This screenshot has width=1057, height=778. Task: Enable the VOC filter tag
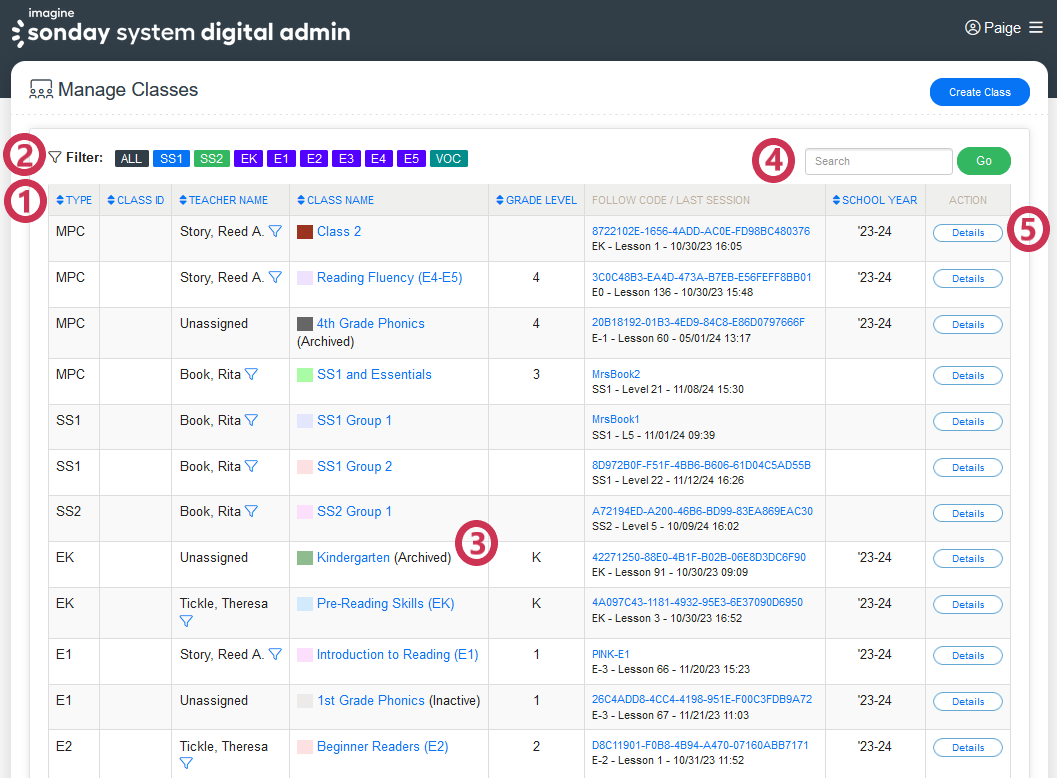(449, 159)
